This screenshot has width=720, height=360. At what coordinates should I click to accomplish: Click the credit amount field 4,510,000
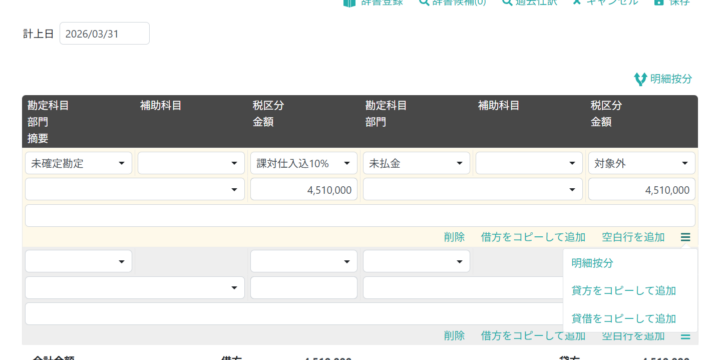click(641, 189)
